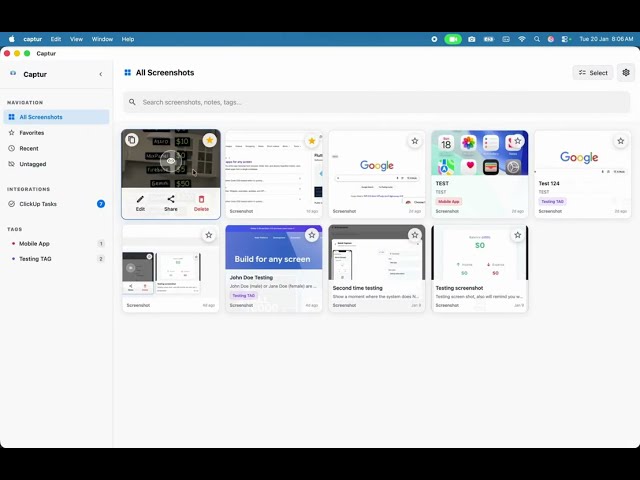
Task: Open the captur app menu
Action: click(33, 39)
